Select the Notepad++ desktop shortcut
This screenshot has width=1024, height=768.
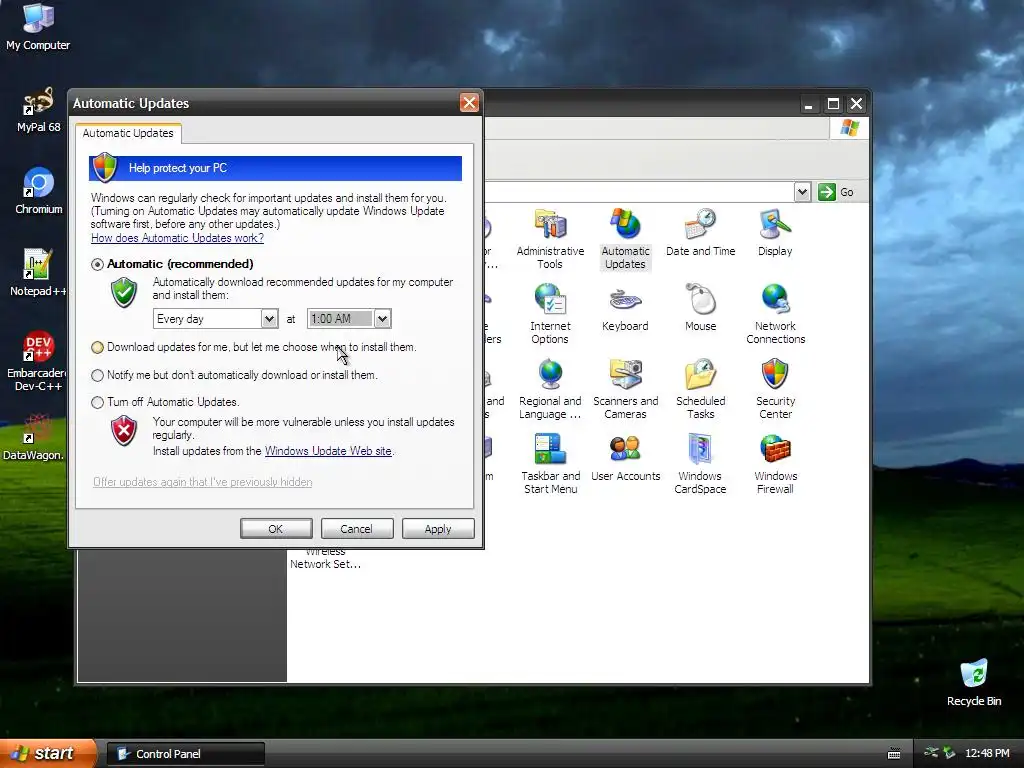coord(38,273)
